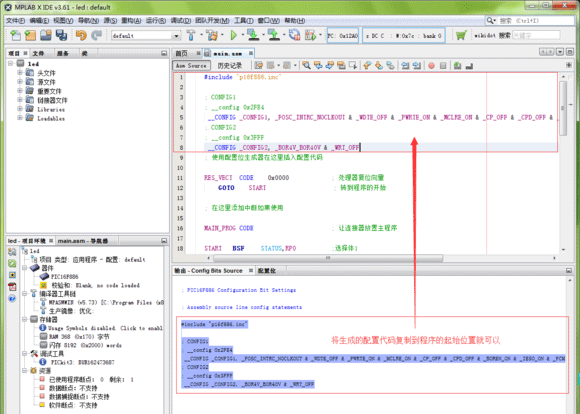This screenshot has width=580, height=414.
Task: Open the 编辑(E) menu
Action: coord(39,20)
